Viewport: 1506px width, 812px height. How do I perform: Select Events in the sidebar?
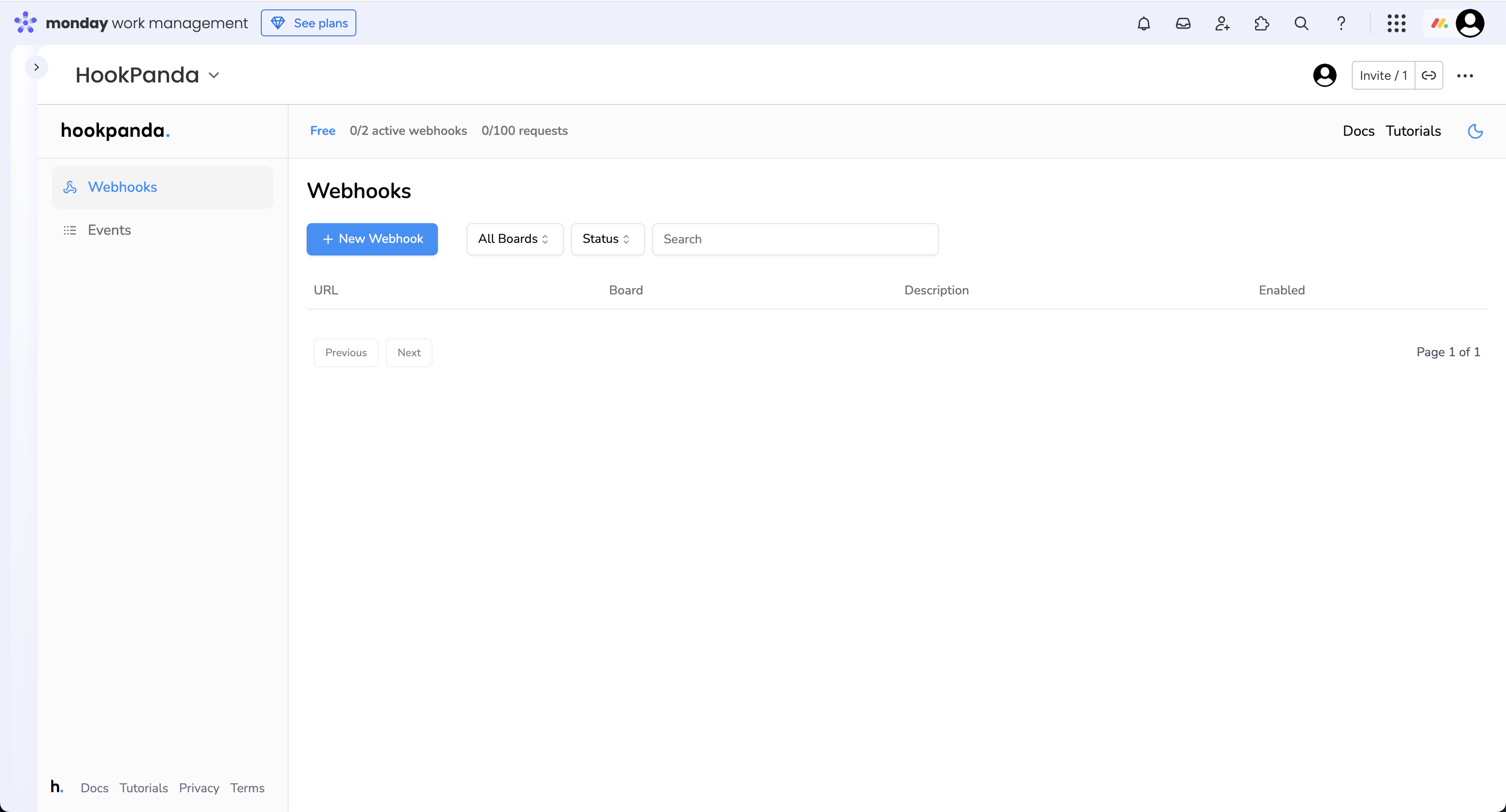(x=163, y=230)
